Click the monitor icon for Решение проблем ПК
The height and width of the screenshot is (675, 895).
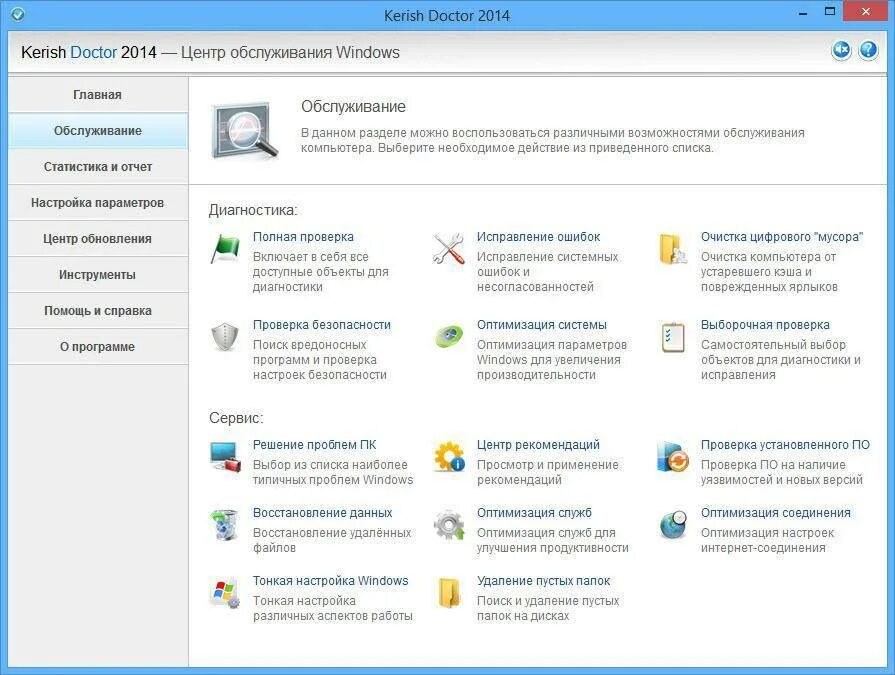coord(225,456)
